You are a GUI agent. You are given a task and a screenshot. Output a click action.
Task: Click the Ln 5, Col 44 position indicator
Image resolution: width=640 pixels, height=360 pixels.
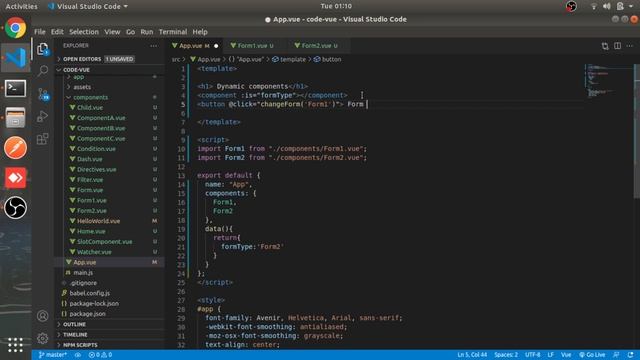point(472,355)
